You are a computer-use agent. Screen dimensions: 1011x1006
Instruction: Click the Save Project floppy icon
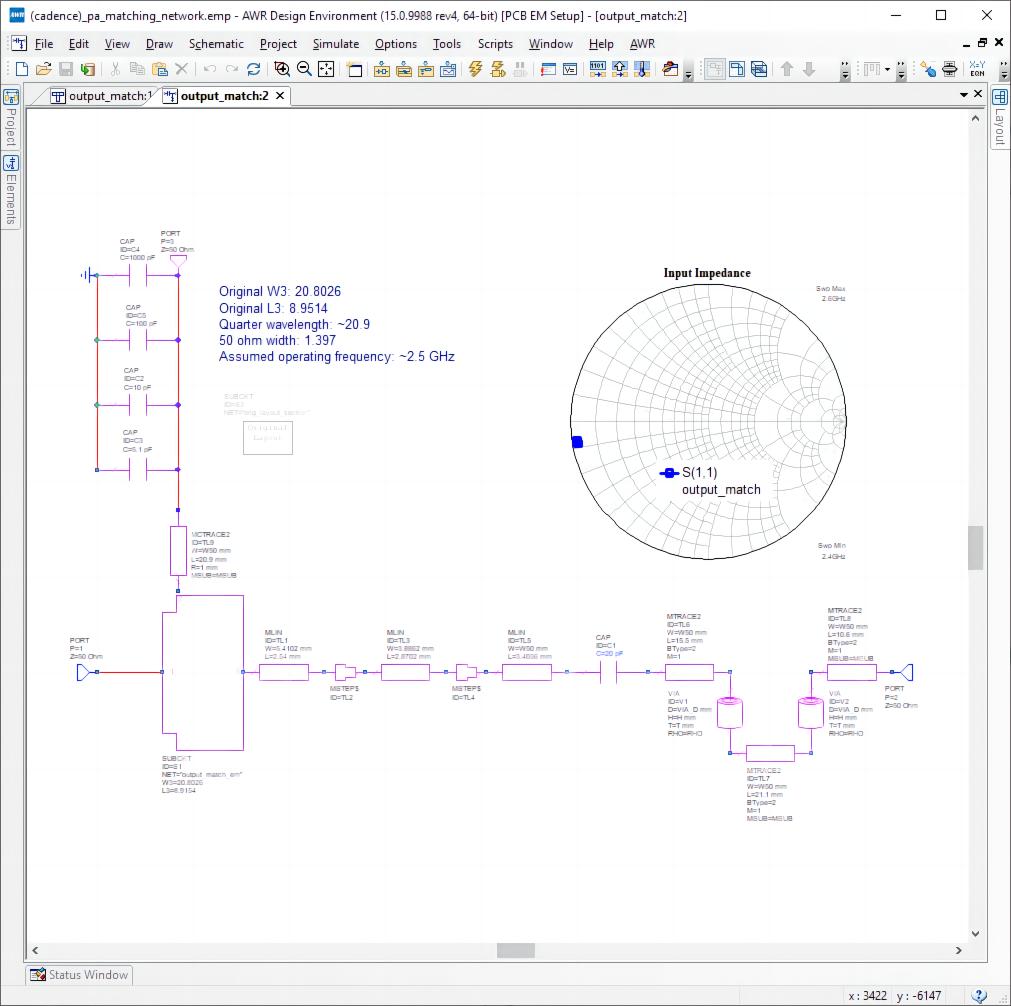coord(66,69)
